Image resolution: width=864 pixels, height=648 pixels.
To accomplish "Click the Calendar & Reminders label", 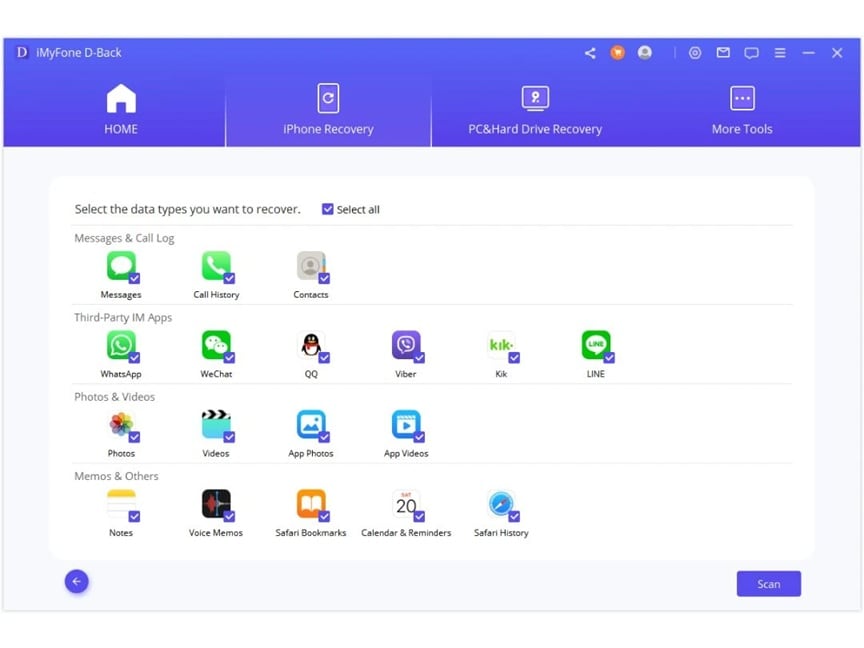I will point(406,533).
